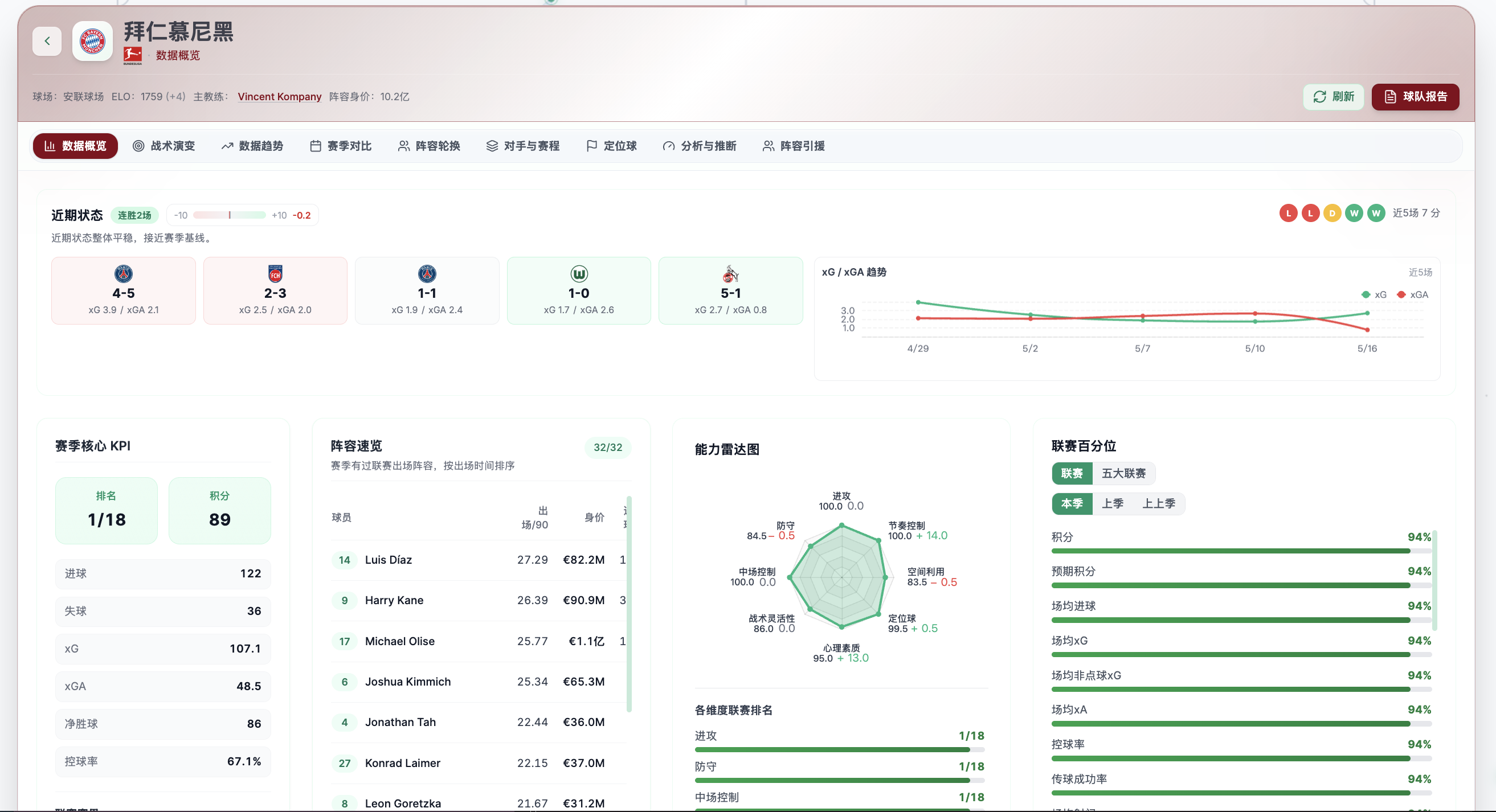1496x812 pixels.
Task: Click Michael Olise row in squad table
Action: 479,641
